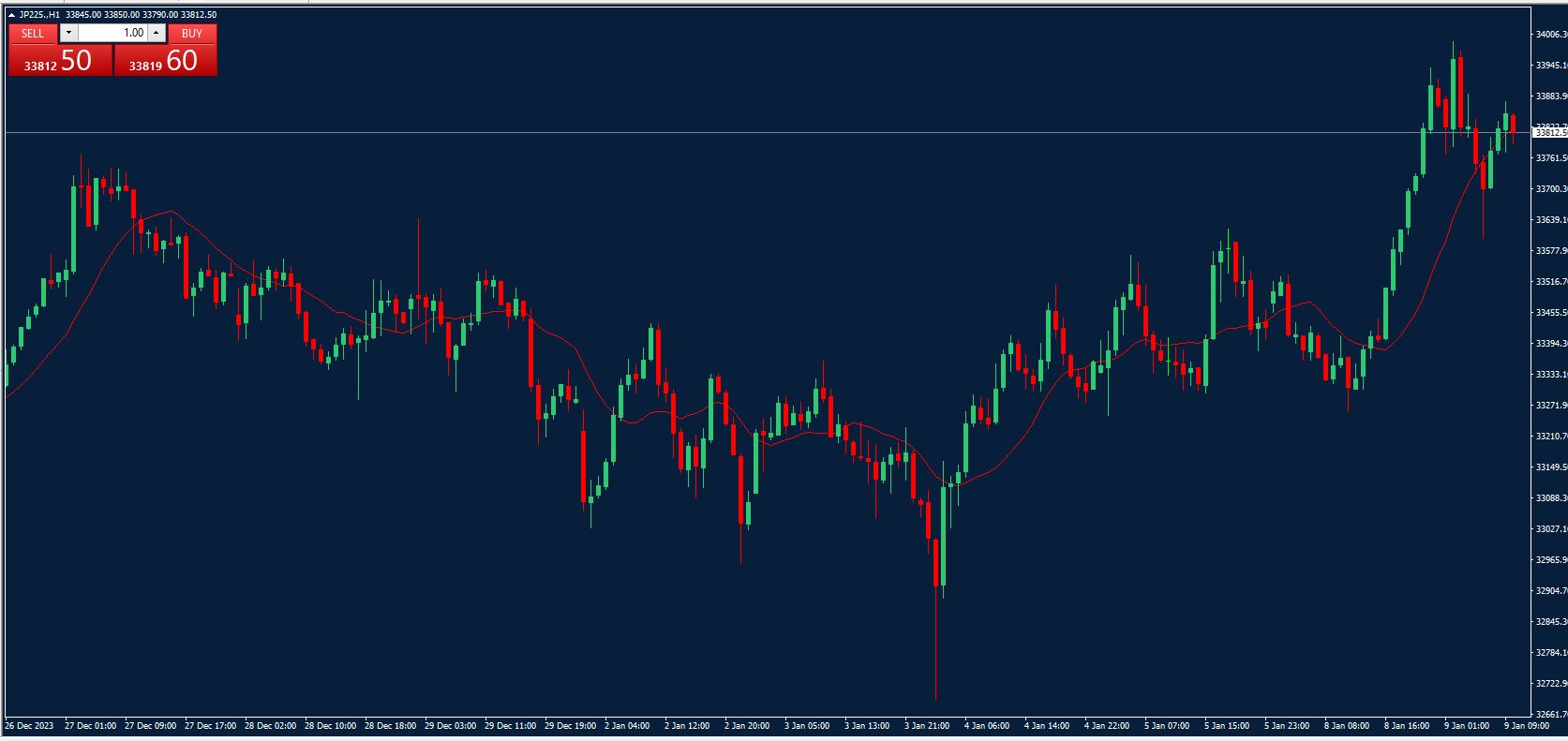Click the 27 Dec 17:00 time label

click(x=212, y=725)
